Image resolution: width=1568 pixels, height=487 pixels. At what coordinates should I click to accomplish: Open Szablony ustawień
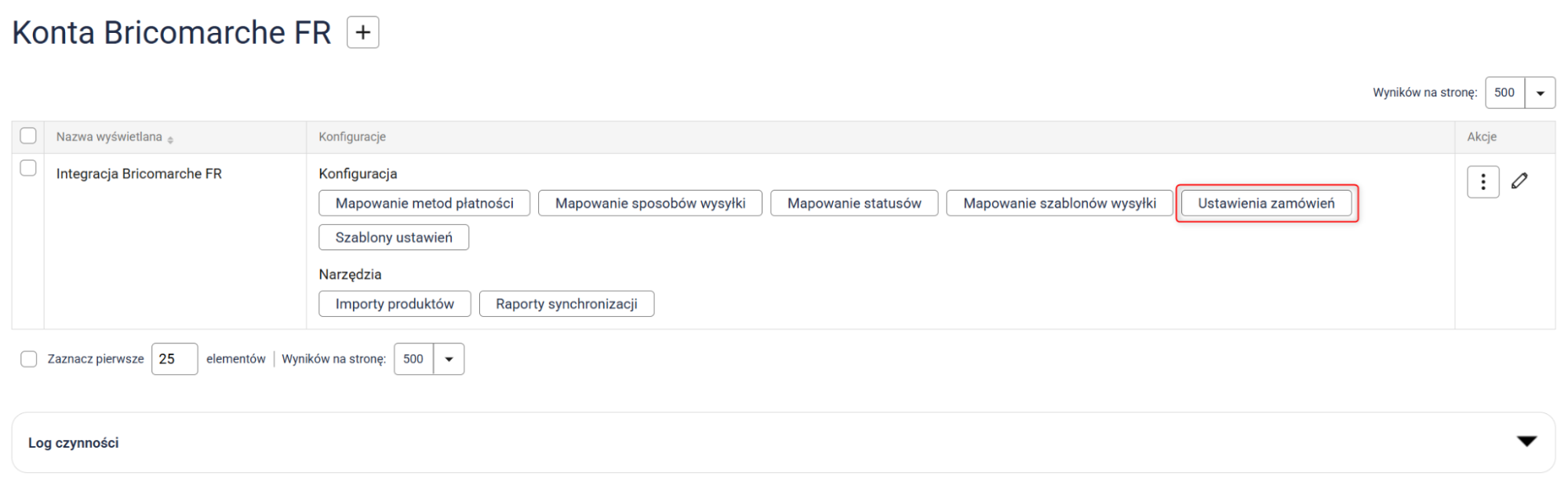pyautogui.click(x=394, y=238)
